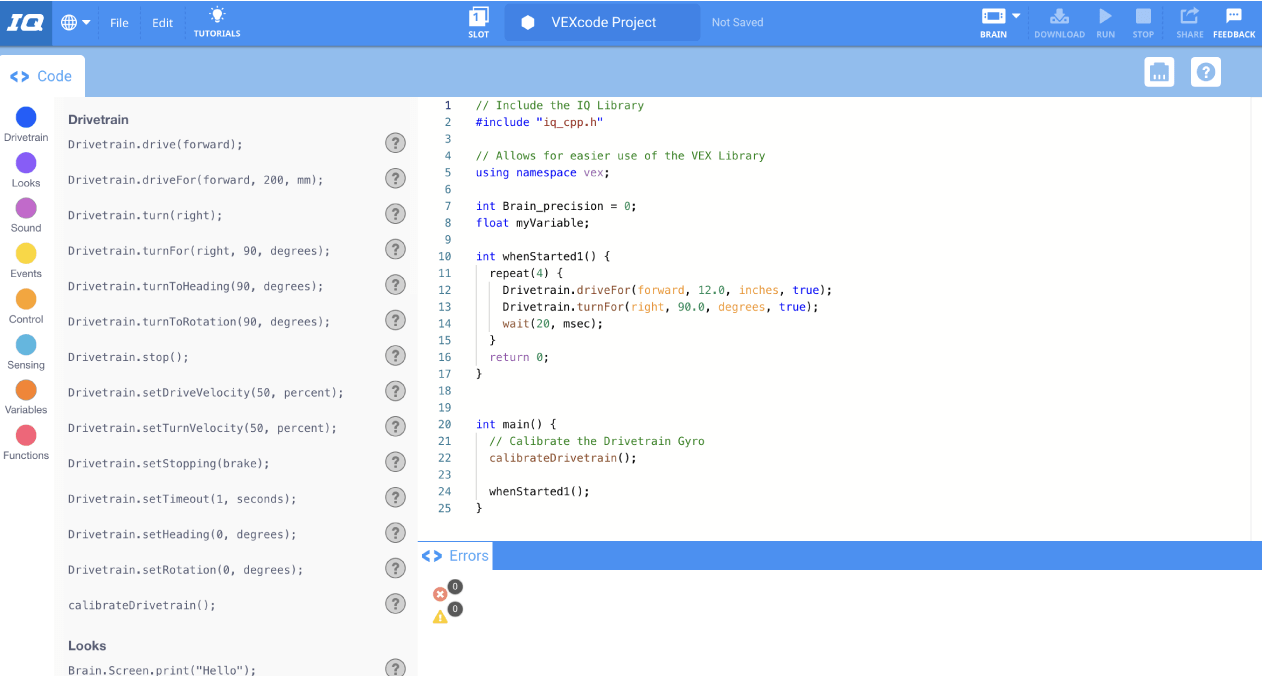Show help for Drivetrain.setHeading command
This screenshot has width=1262, height=676.
coord(396,533)
